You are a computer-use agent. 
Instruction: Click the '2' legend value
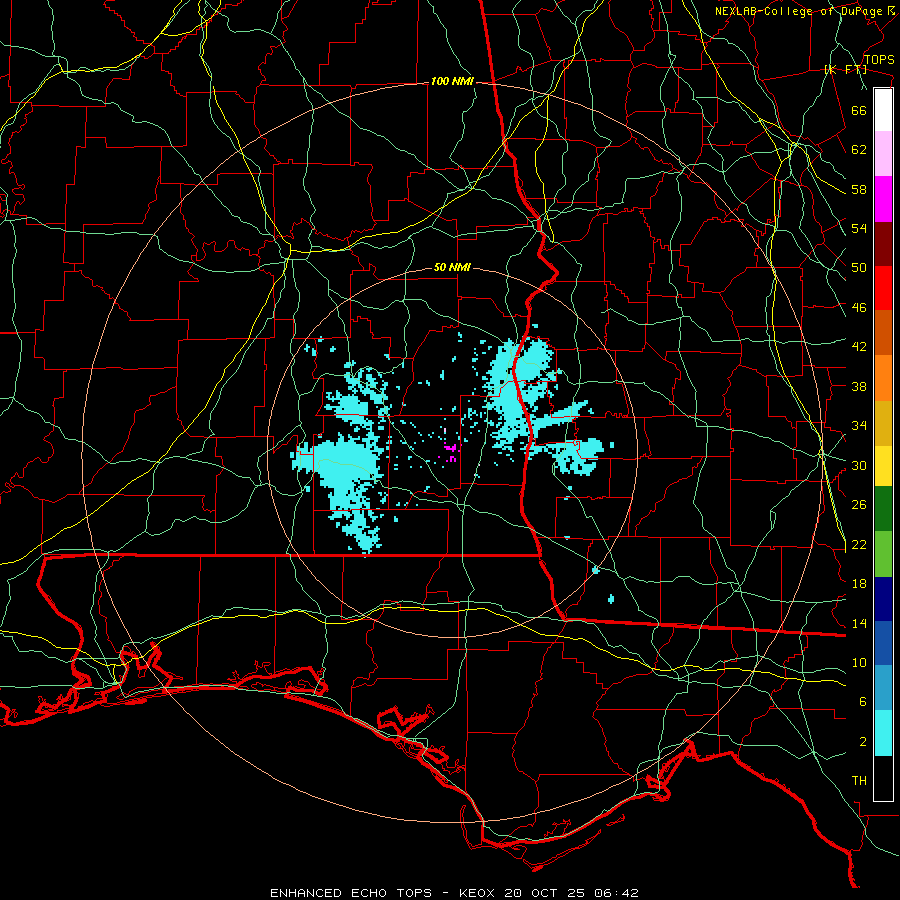[x=863, y=742]
